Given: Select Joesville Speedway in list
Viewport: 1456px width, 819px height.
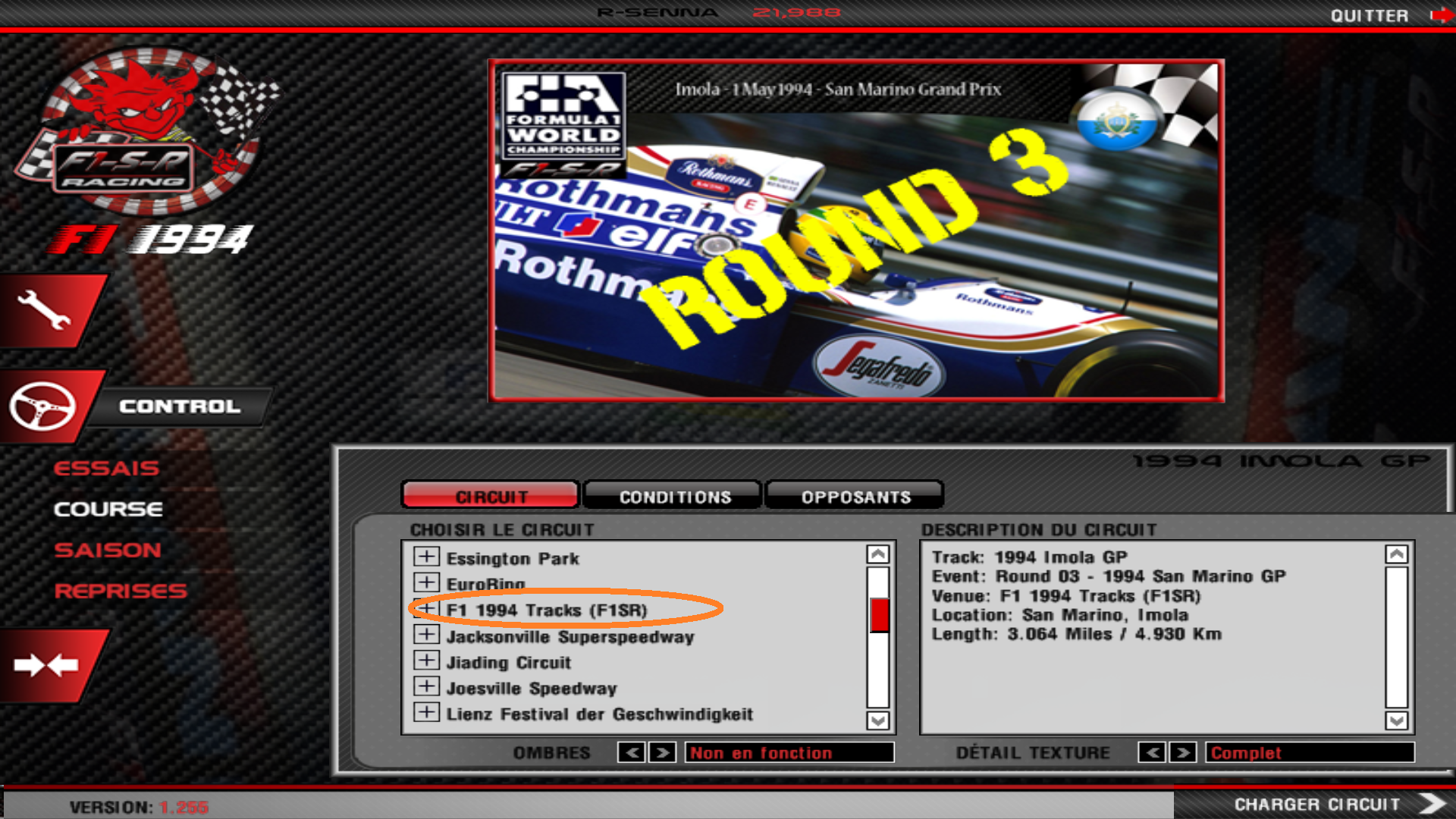Looking at the screenshot, I should click(532, 689).
